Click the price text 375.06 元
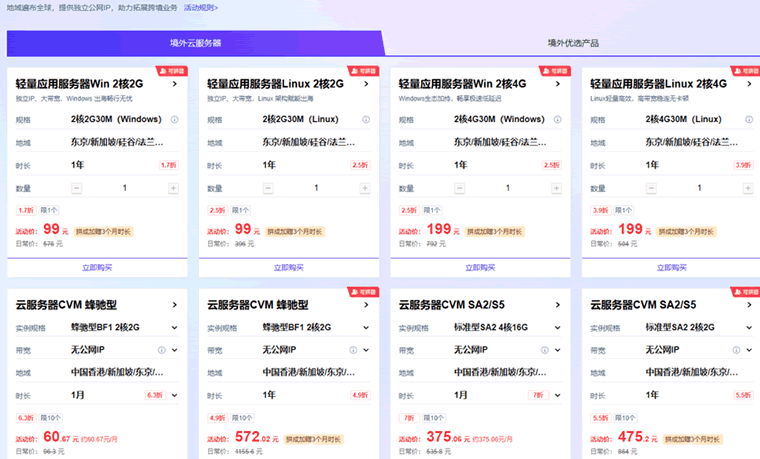Image resolution: width=760 pixels, height=459 pixels. (448, 437)
